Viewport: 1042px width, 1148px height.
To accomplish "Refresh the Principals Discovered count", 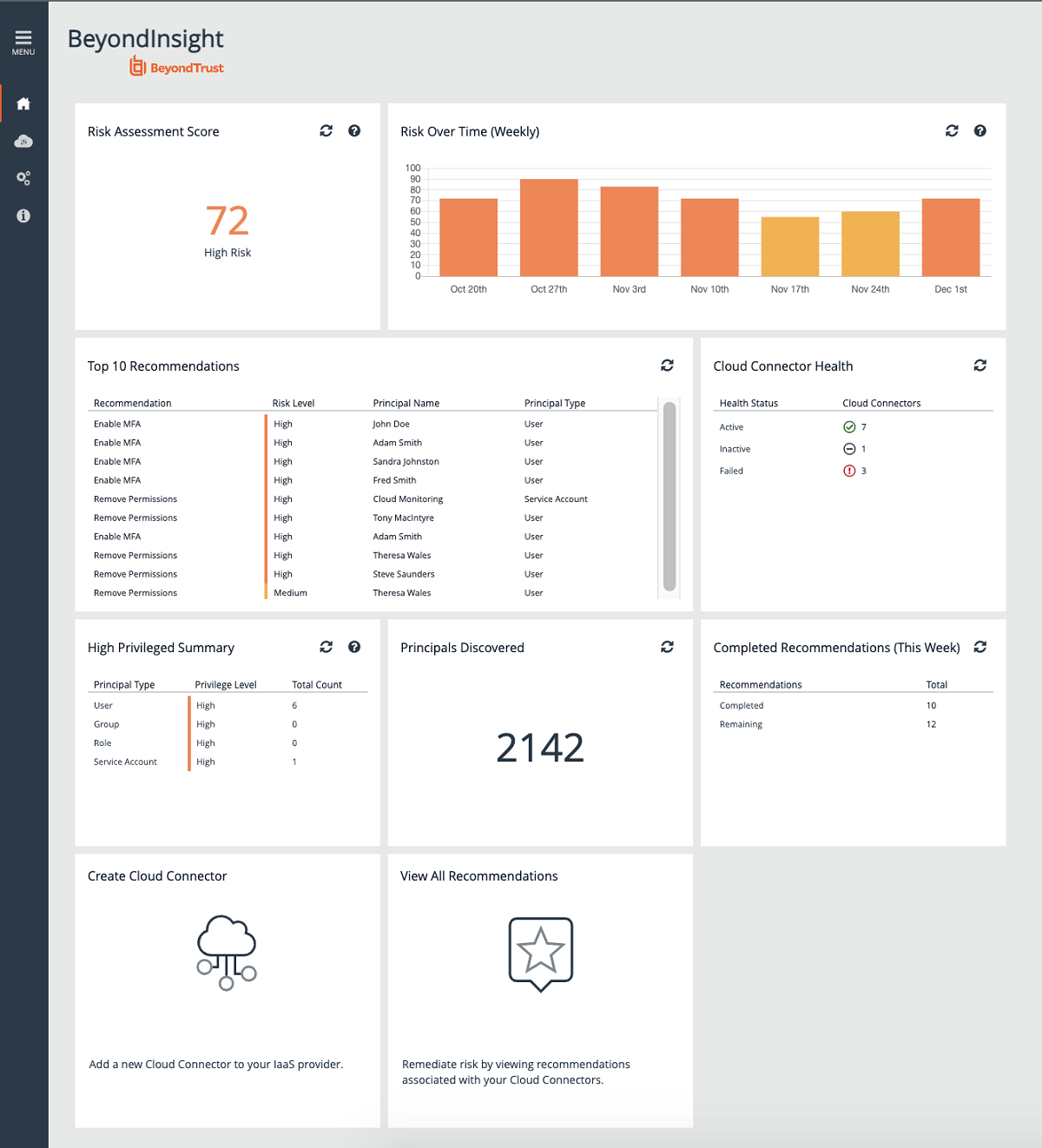I will (x=667, y=647).
